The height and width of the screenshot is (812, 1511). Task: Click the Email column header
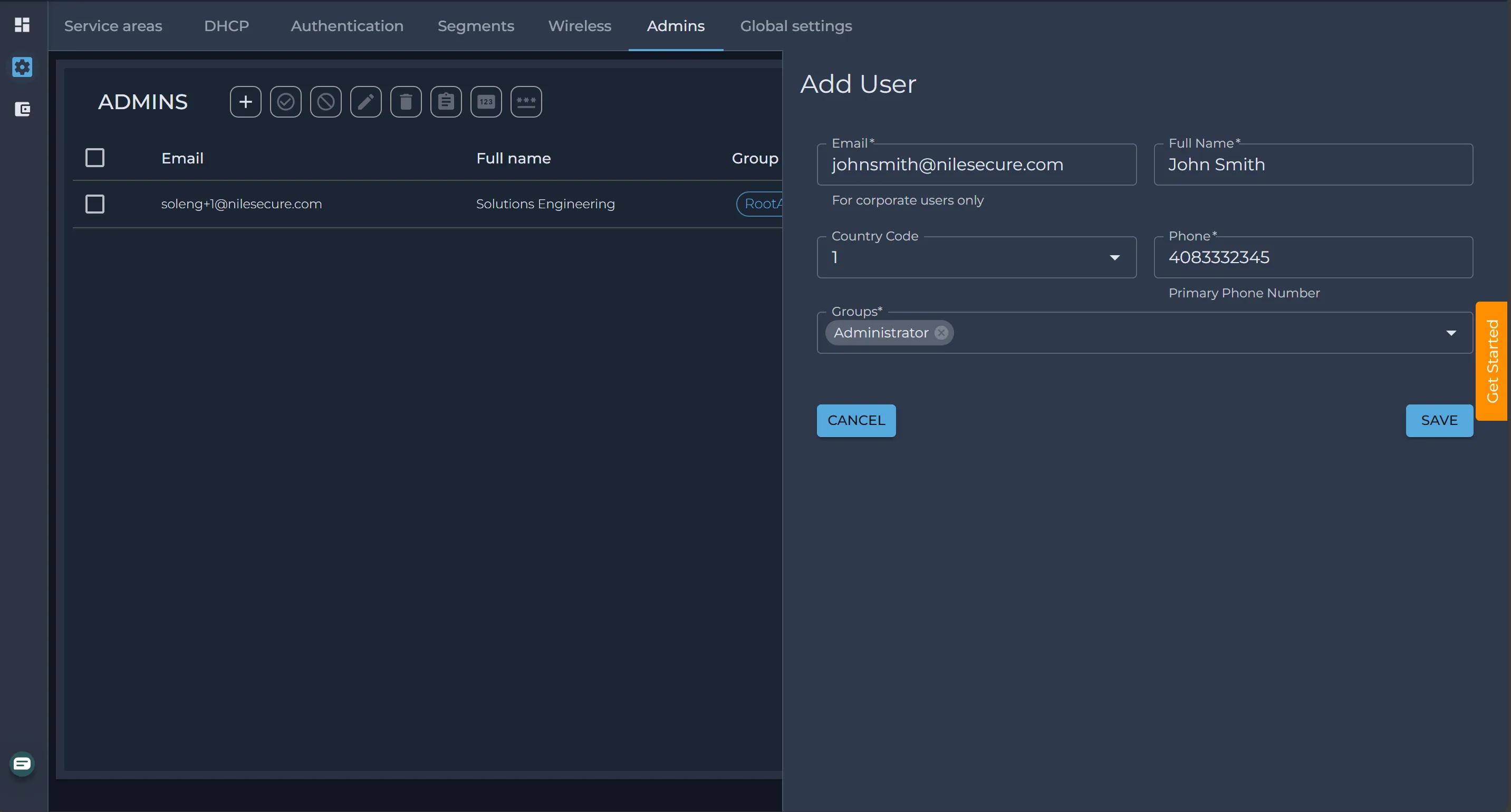tap(182, 158)
